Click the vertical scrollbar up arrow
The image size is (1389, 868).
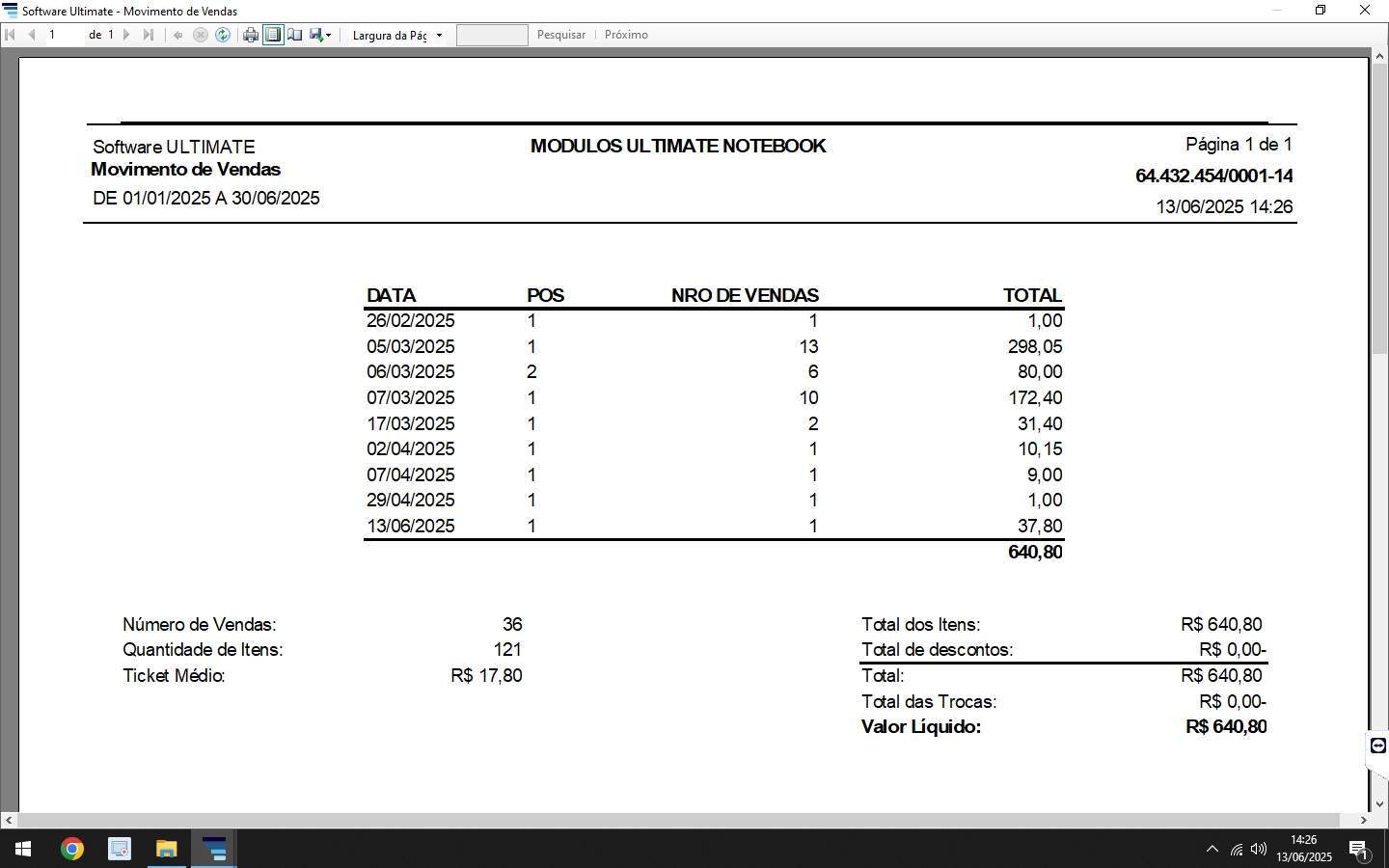[x=1379, y=57]
